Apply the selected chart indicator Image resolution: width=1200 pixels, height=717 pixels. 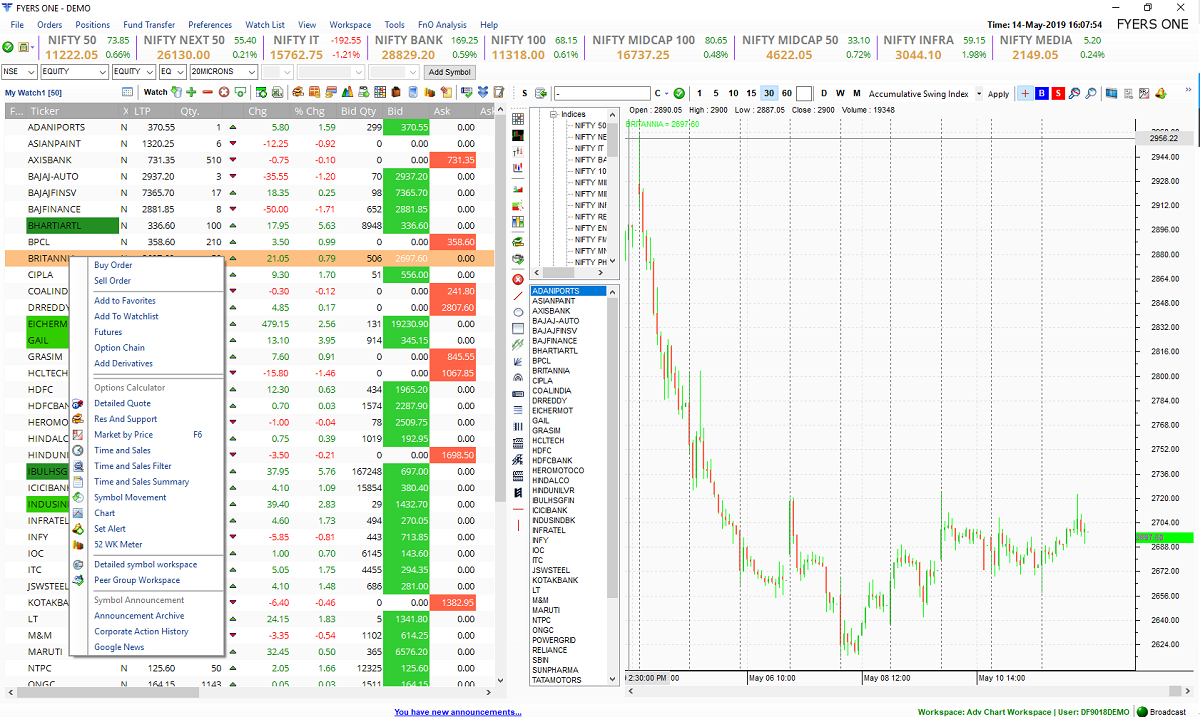[x=998, y=93]
